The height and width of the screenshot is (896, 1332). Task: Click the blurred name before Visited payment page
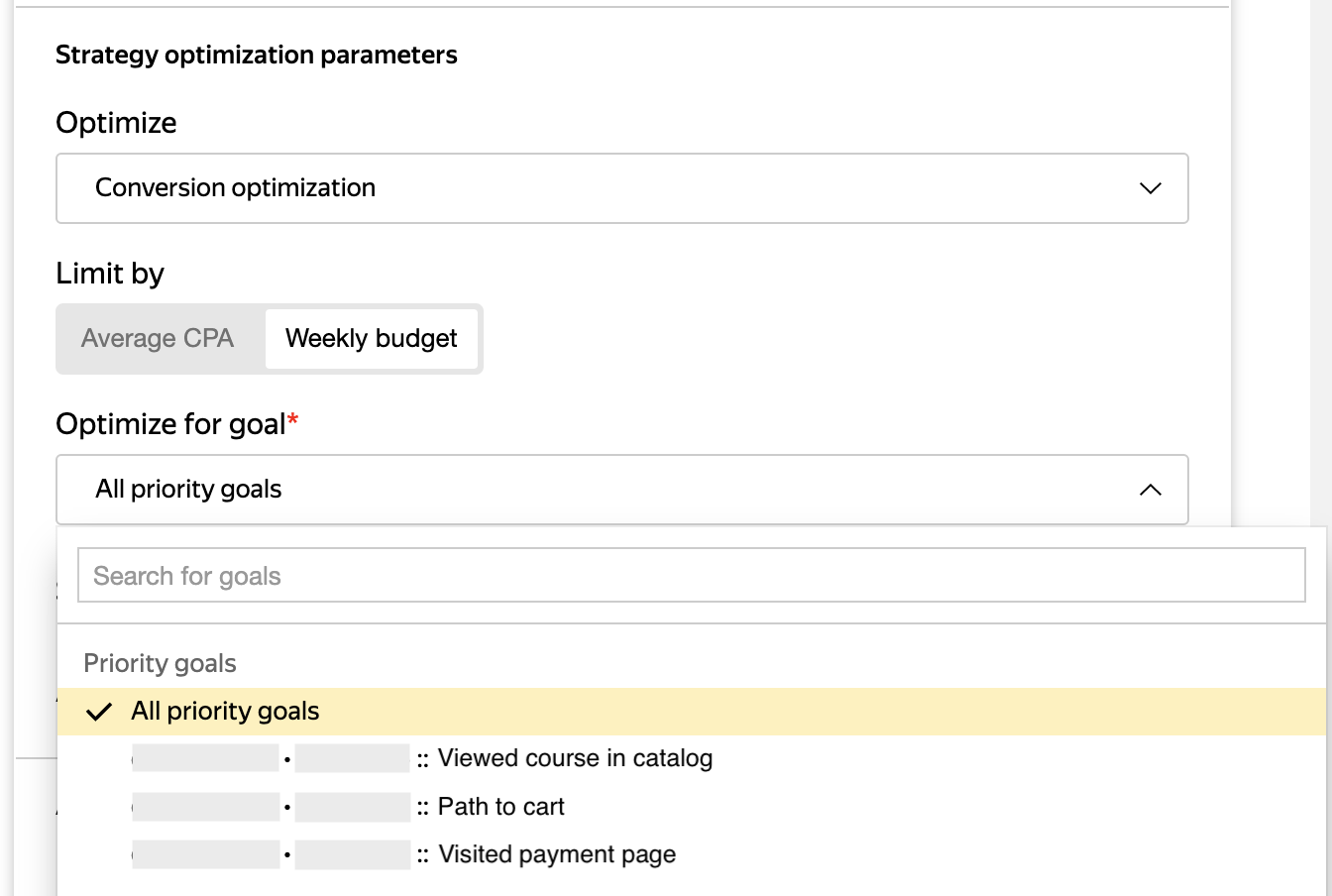point(206,854)
